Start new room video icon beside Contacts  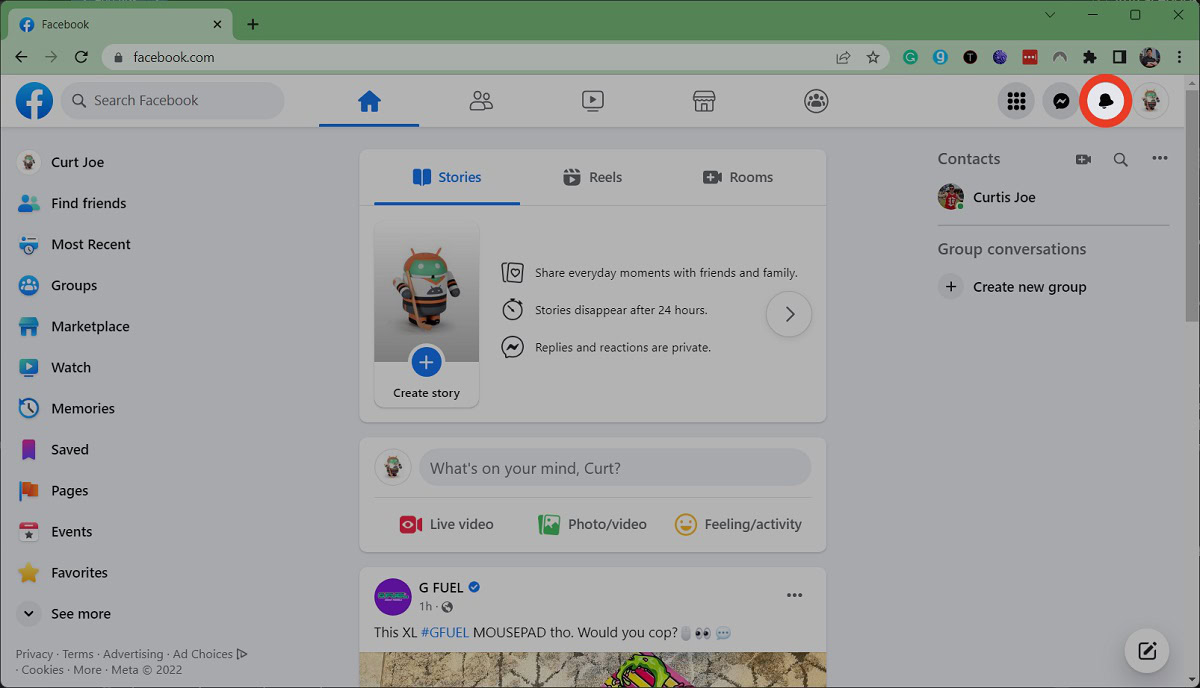point(1083,159)
